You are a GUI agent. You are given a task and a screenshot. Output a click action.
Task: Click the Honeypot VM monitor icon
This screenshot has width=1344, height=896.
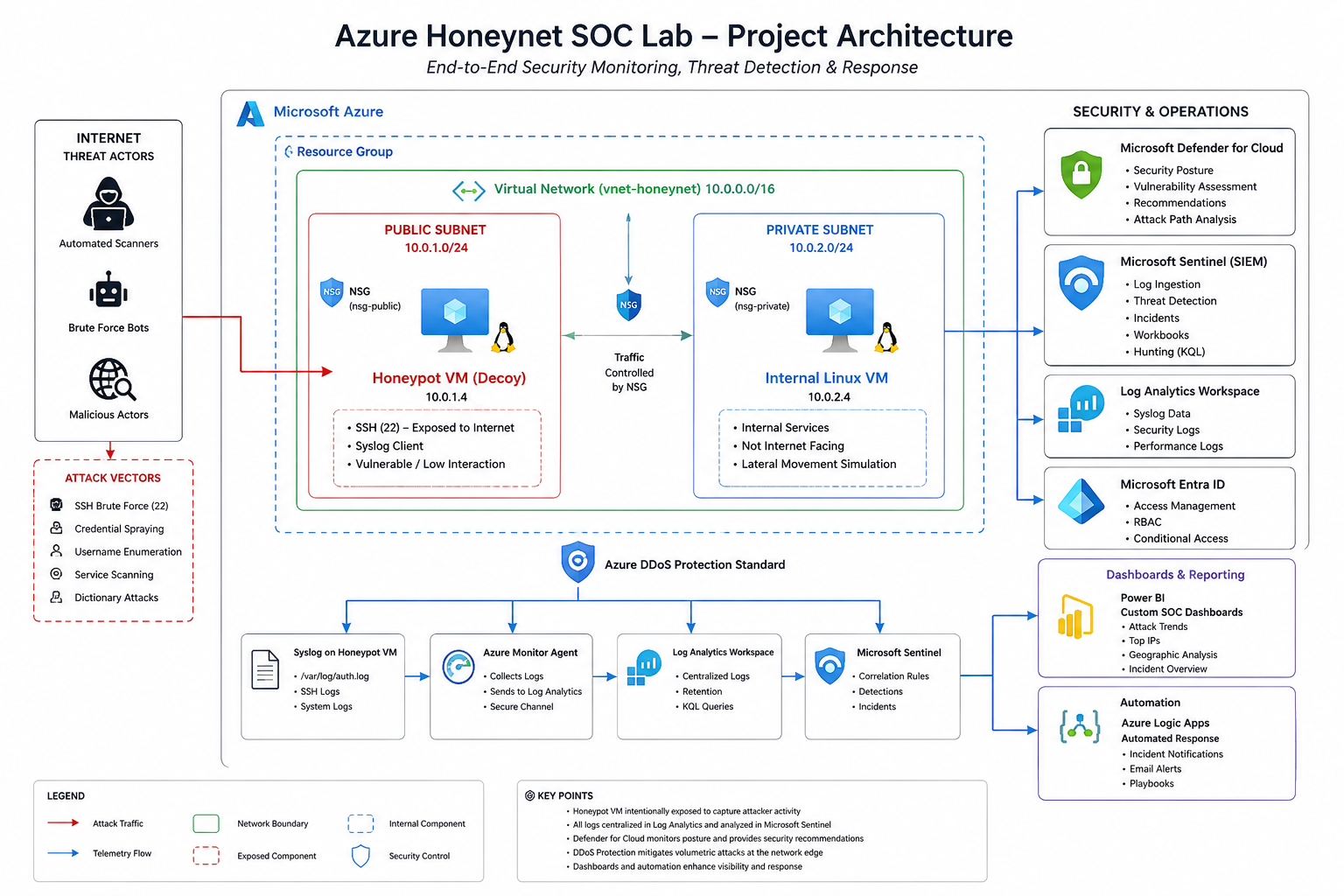(x=455, y=319)
